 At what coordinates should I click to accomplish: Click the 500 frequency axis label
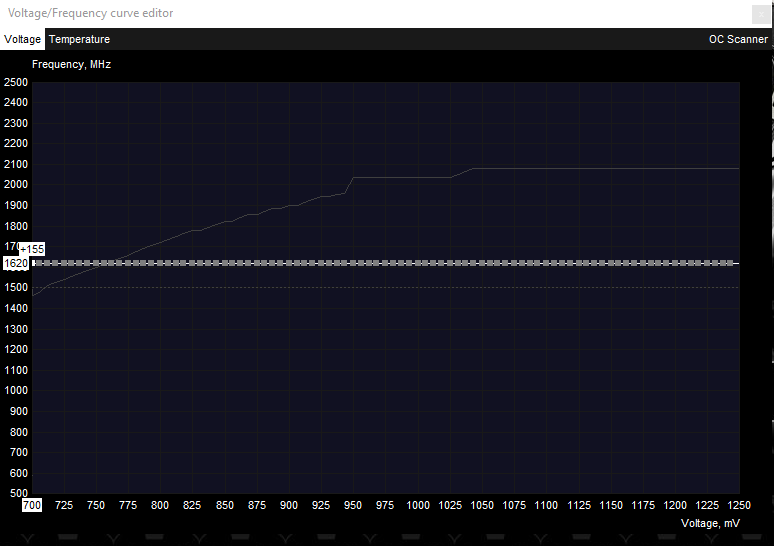point(18,493)
